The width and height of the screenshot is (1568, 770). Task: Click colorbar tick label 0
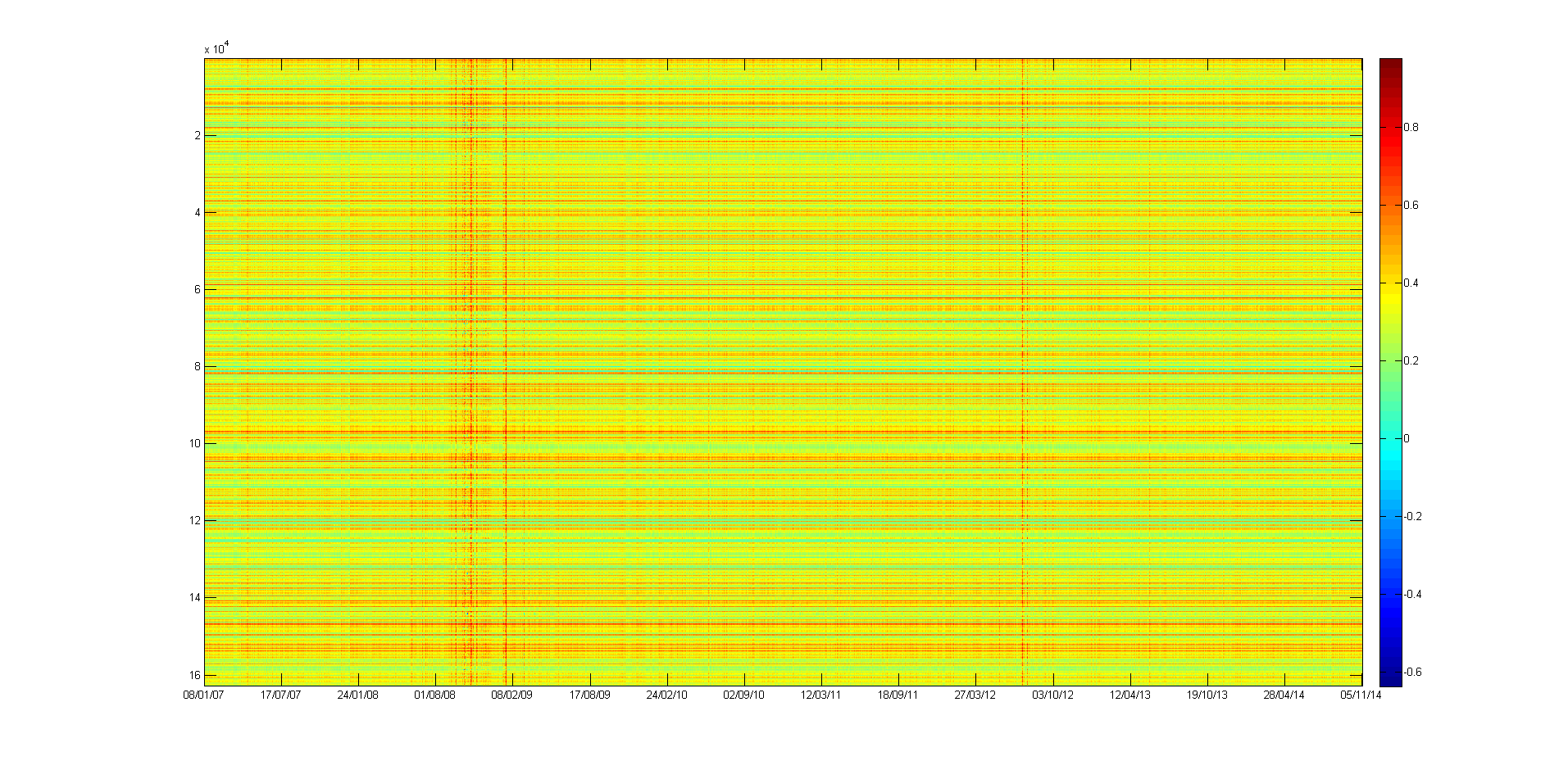tap(1407, 439)
